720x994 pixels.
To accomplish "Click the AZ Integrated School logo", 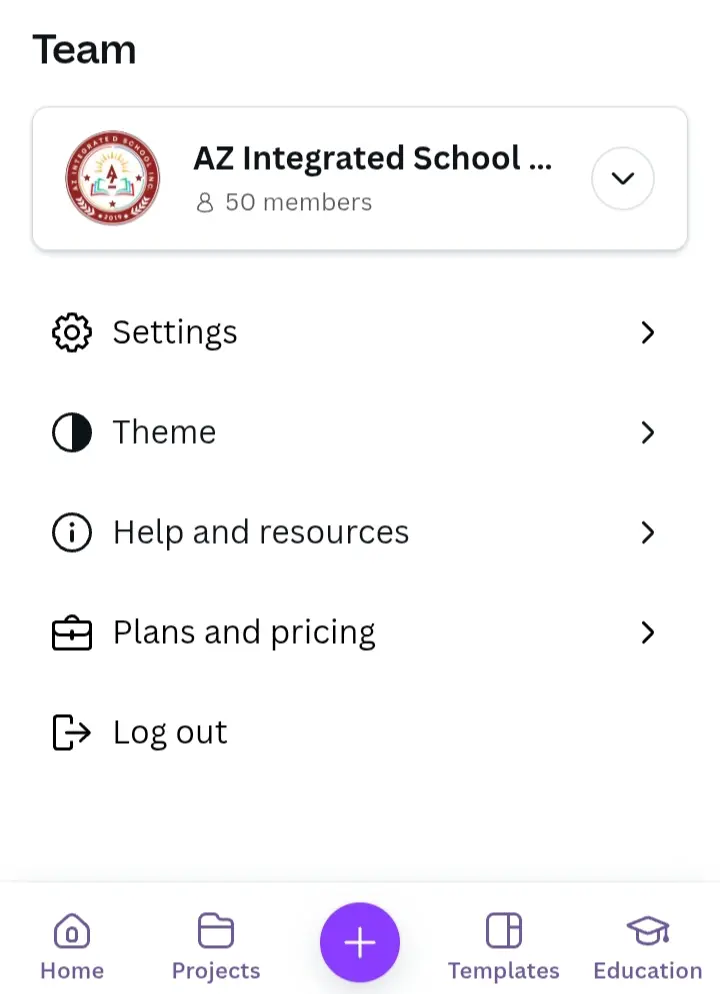I will tap(113, 178).
